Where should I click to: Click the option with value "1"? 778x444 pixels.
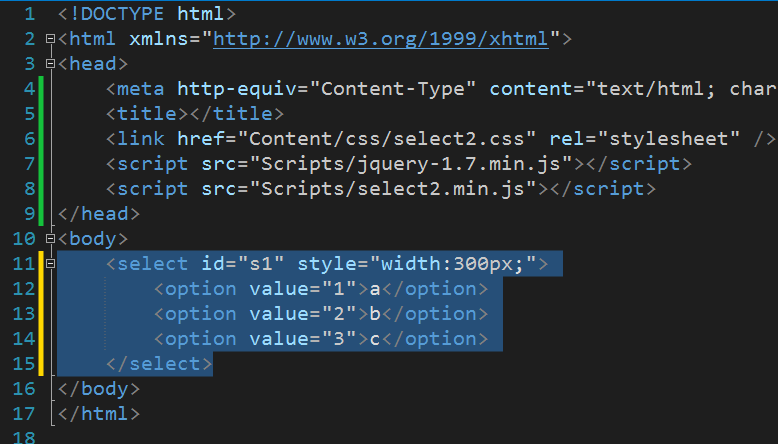pos(322,289)
